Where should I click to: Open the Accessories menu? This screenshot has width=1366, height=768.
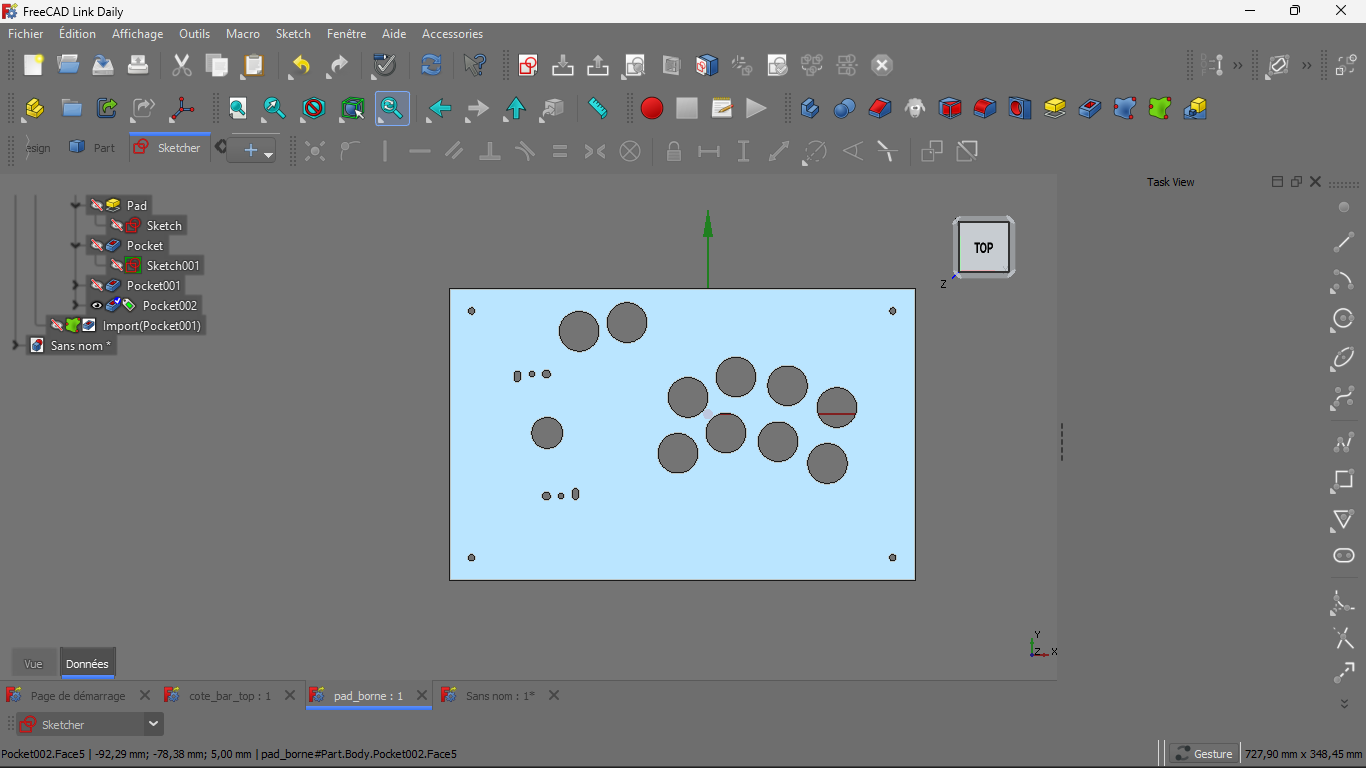(452, 34)
